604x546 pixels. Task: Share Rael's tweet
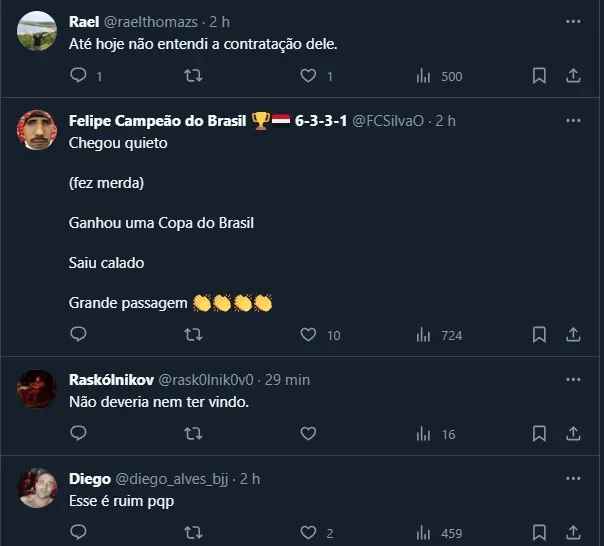tap(573, 76)
